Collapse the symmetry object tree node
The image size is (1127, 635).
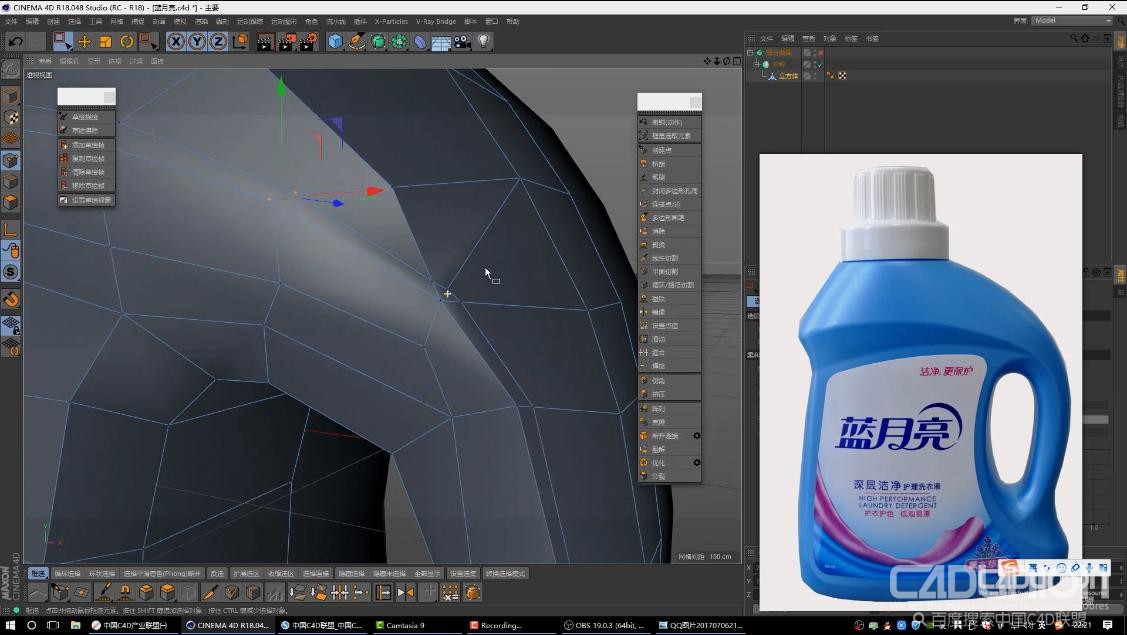757,64
